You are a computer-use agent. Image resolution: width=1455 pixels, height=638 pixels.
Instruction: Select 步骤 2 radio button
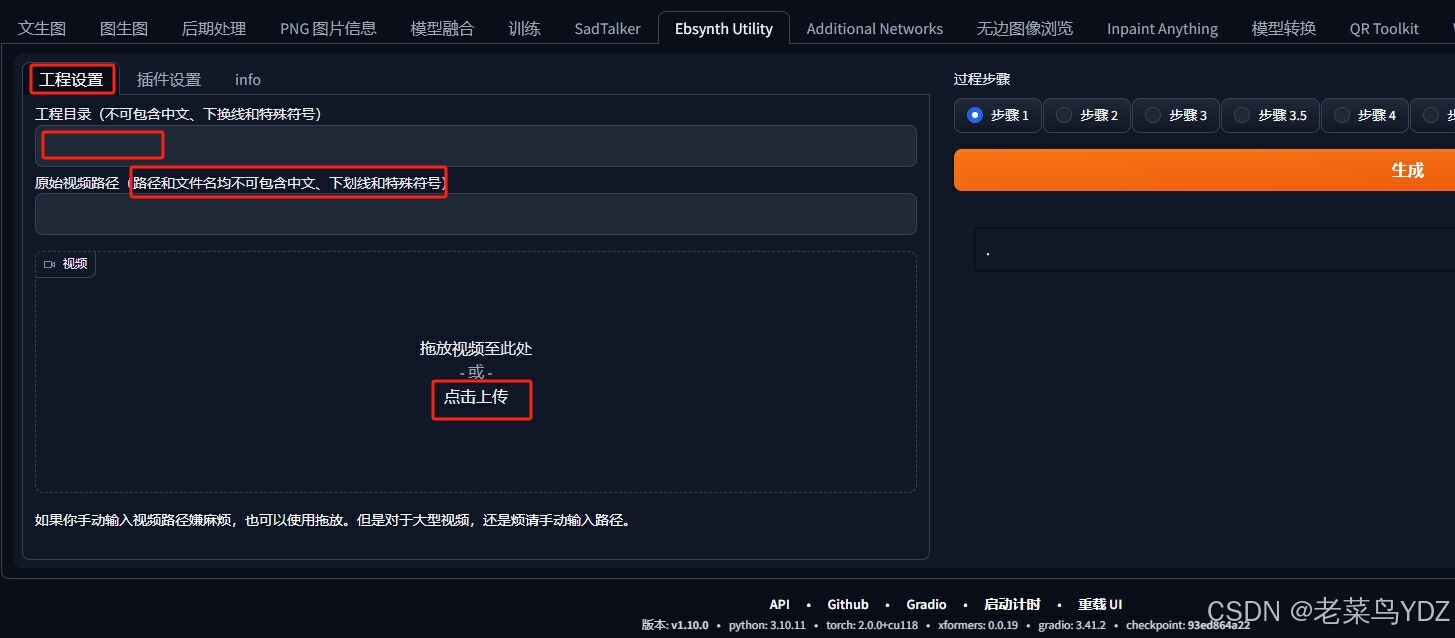1087,115
